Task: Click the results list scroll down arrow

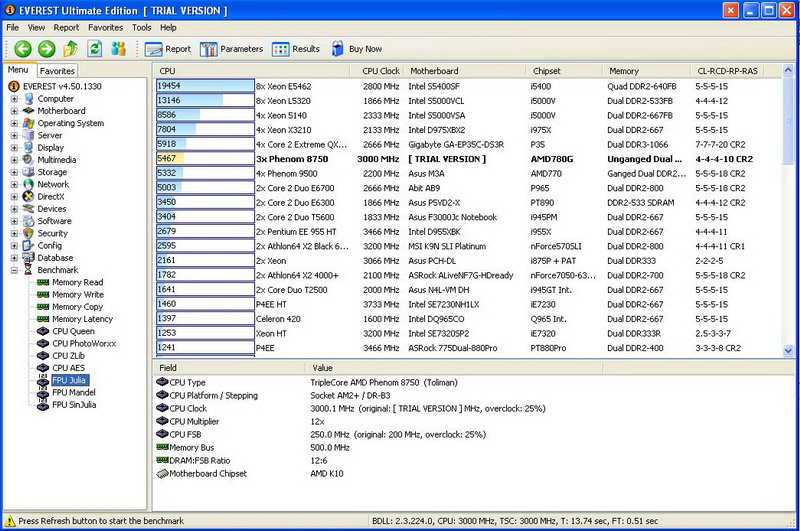Action: [x=788, y=350]
